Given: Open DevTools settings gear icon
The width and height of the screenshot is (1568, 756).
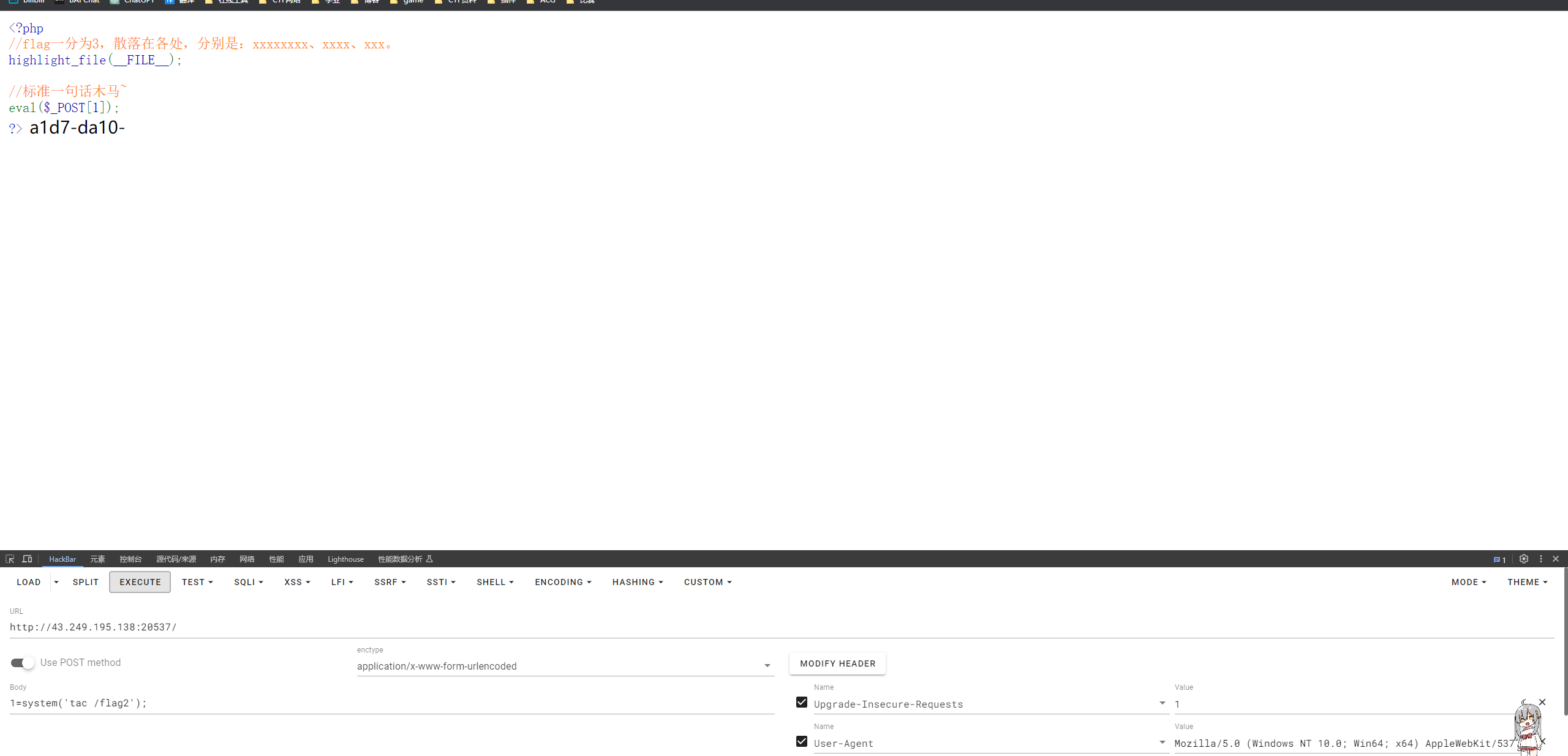Looking at the screenshot, I should pos(1523,559).
